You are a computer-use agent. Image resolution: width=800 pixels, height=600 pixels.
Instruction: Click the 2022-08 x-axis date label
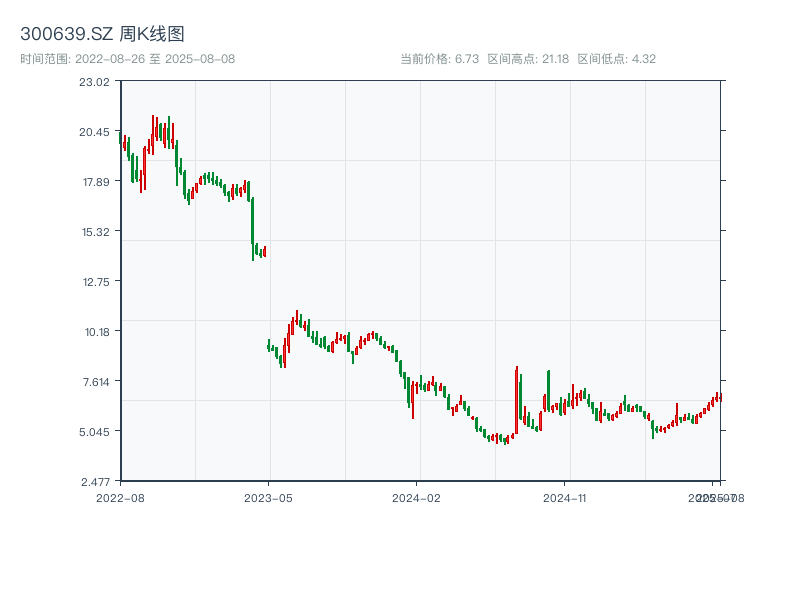120,497
